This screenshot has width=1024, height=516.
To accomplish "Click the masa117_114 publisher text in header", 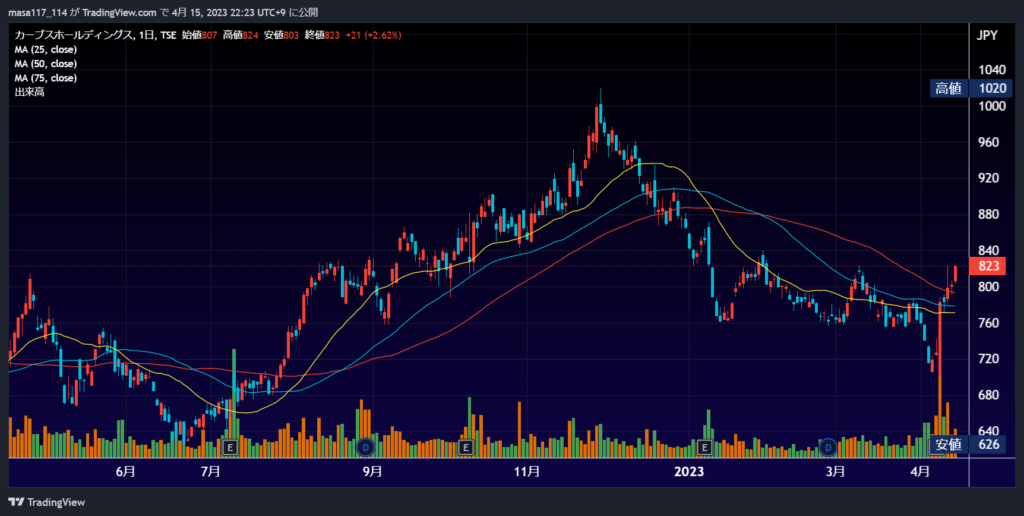I will 37,12.
